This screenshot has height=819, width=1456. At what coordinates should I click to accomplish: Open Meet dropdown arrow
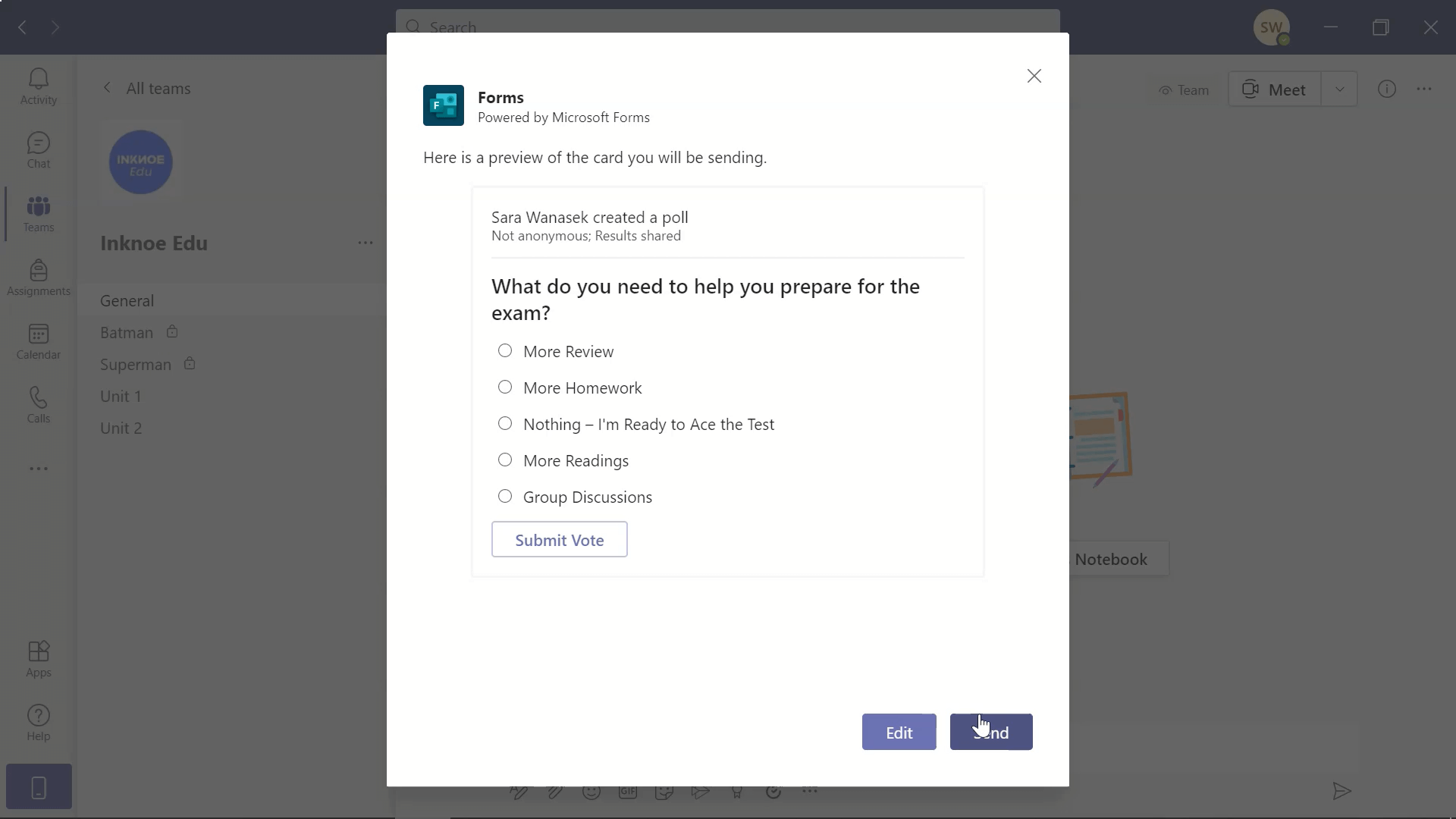click(x=1339, y=90)
